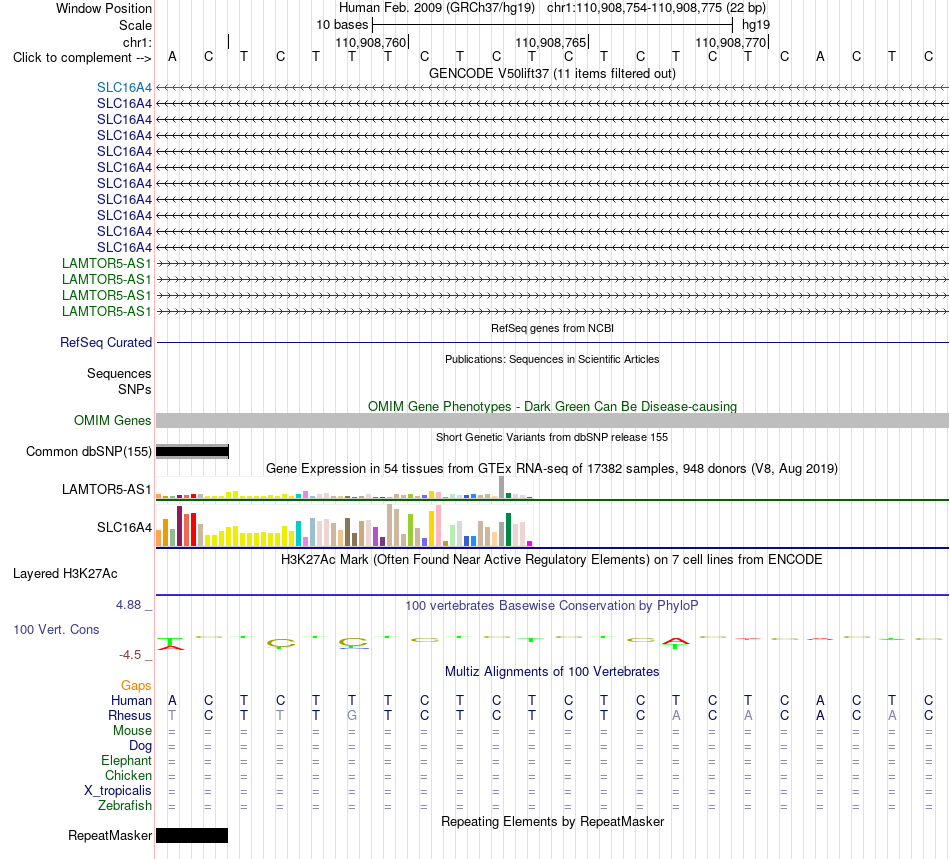Click the 'Dog' alignment row label
The height and width of the screenshot is (859, 950).
pyautogui.click(x=141, y=746)
